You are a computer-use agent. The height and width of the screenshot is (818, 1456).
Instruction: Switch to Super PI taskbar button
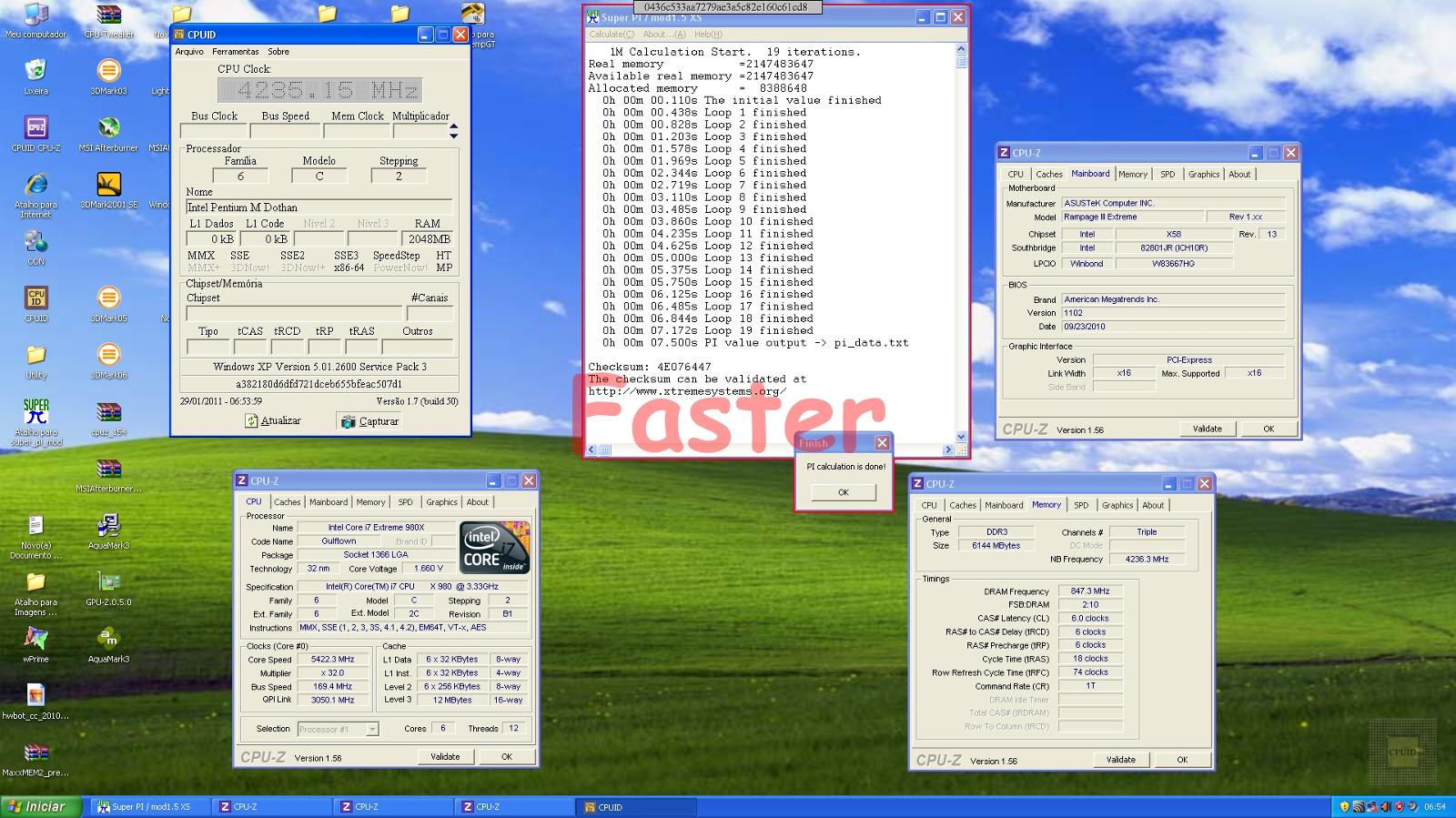click(149, 807)
